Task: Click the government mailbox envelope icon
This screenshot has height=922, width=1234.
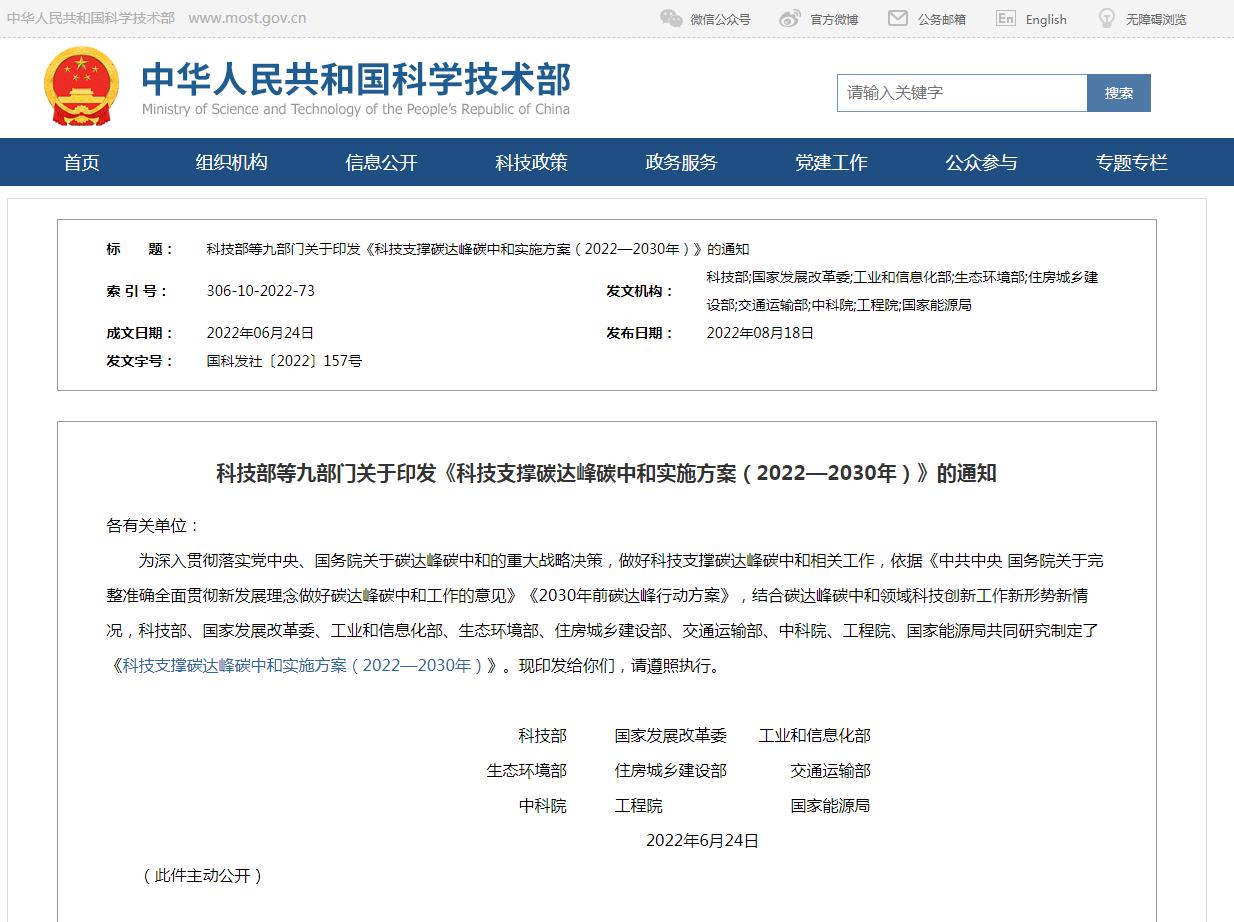Action: [898, 18]
